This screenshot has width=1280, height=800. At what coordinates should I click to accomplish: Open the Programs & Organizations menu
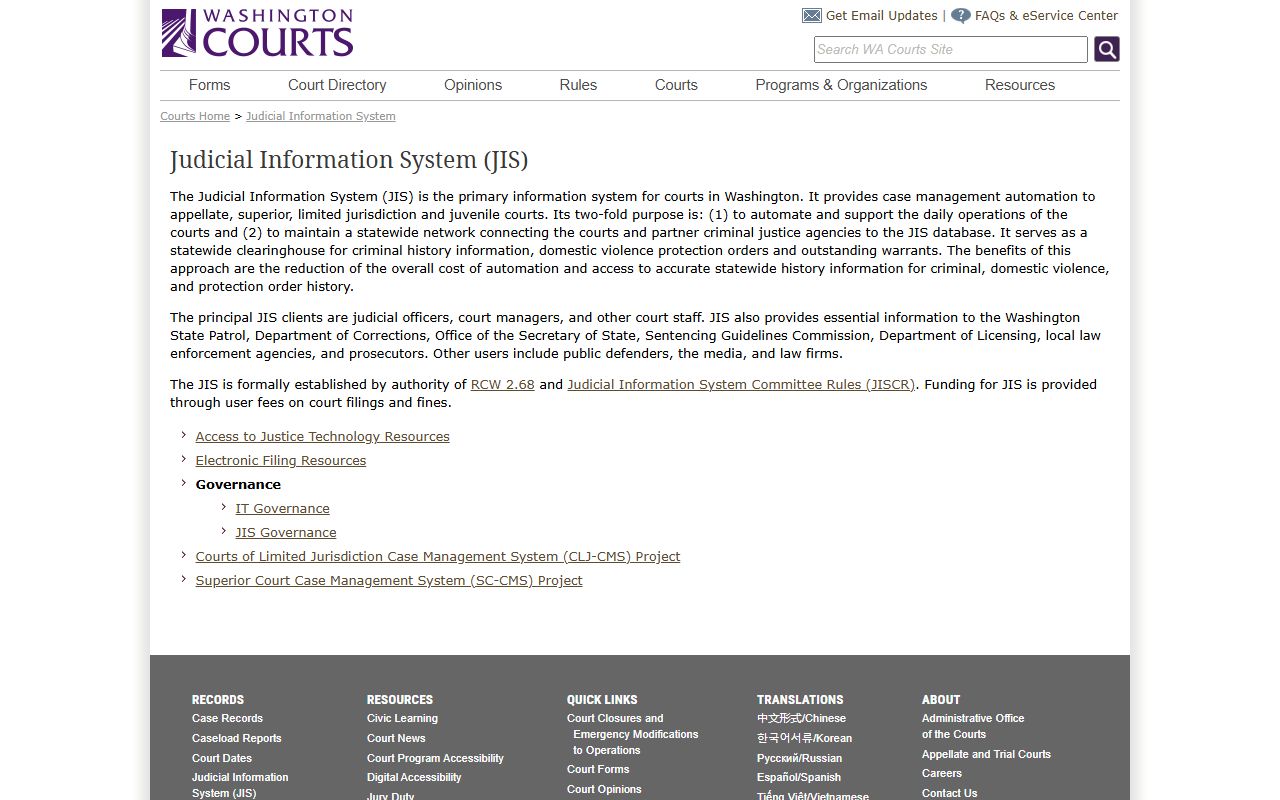coord(841,85)
